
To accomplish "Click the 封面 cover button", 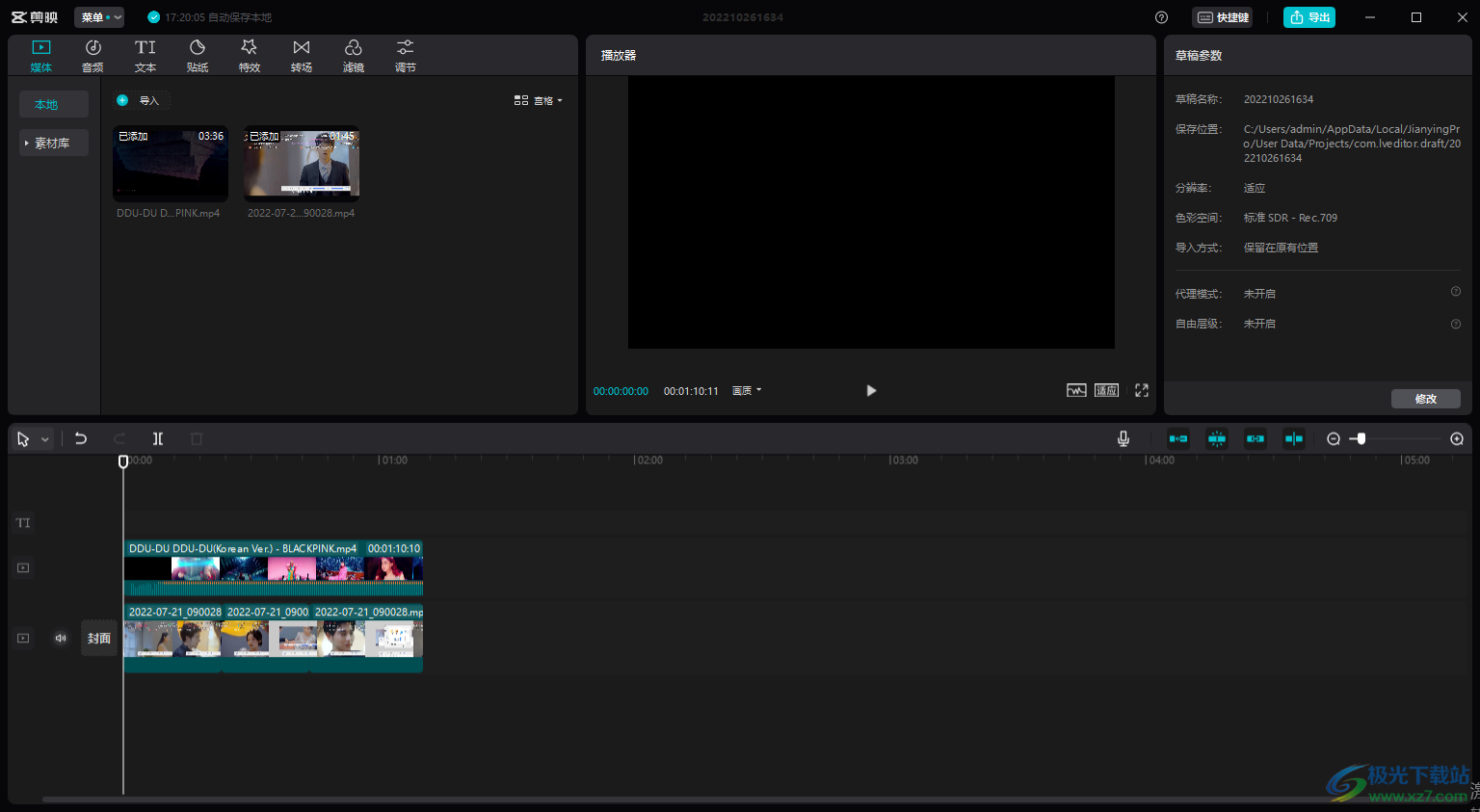I will point(99,638).
